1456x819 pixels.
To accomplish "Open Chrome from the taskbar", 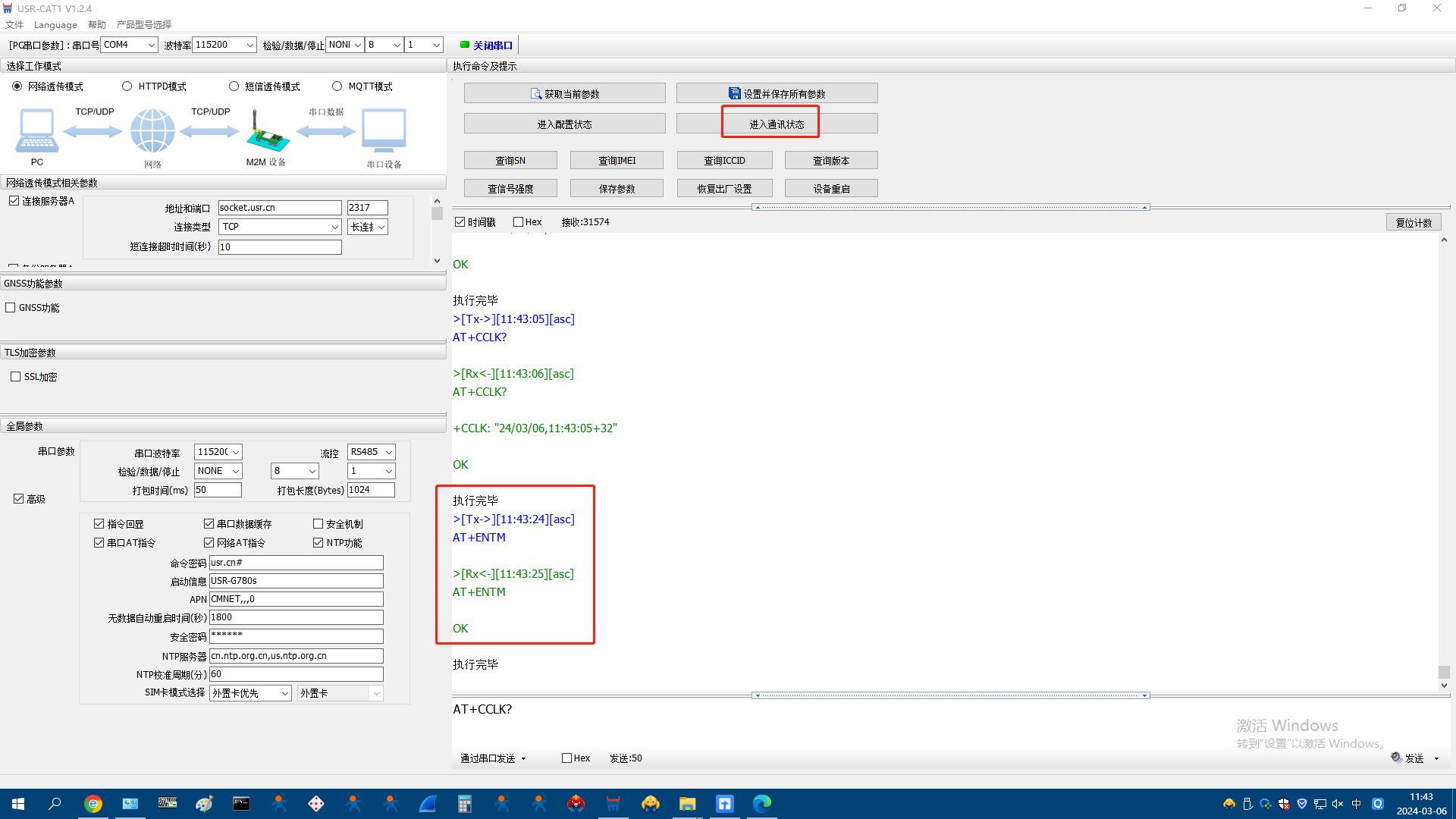I will tap(93, 804).
